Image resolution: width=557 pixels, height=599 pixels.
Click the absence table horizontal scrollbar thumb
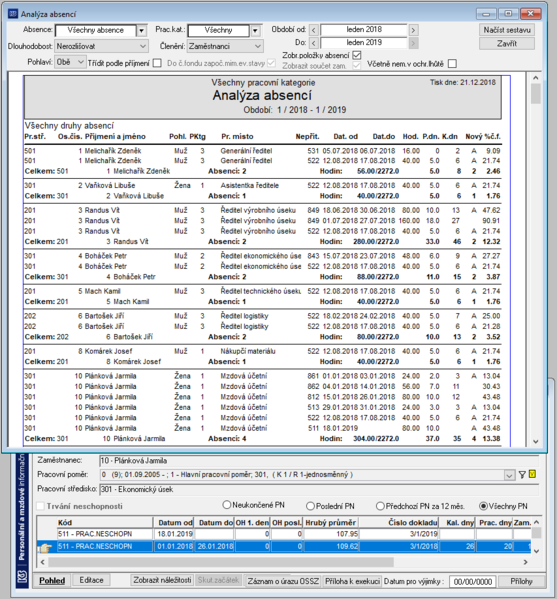point(221,562)
